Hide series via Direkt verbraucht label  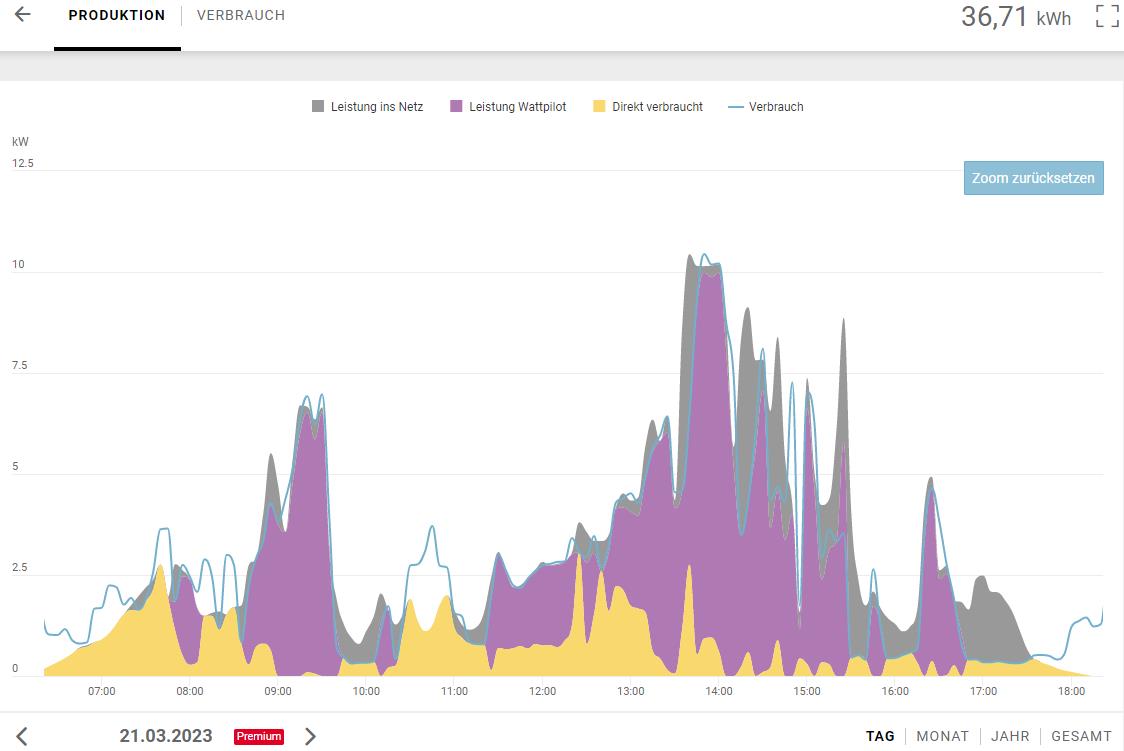point(657,107)
